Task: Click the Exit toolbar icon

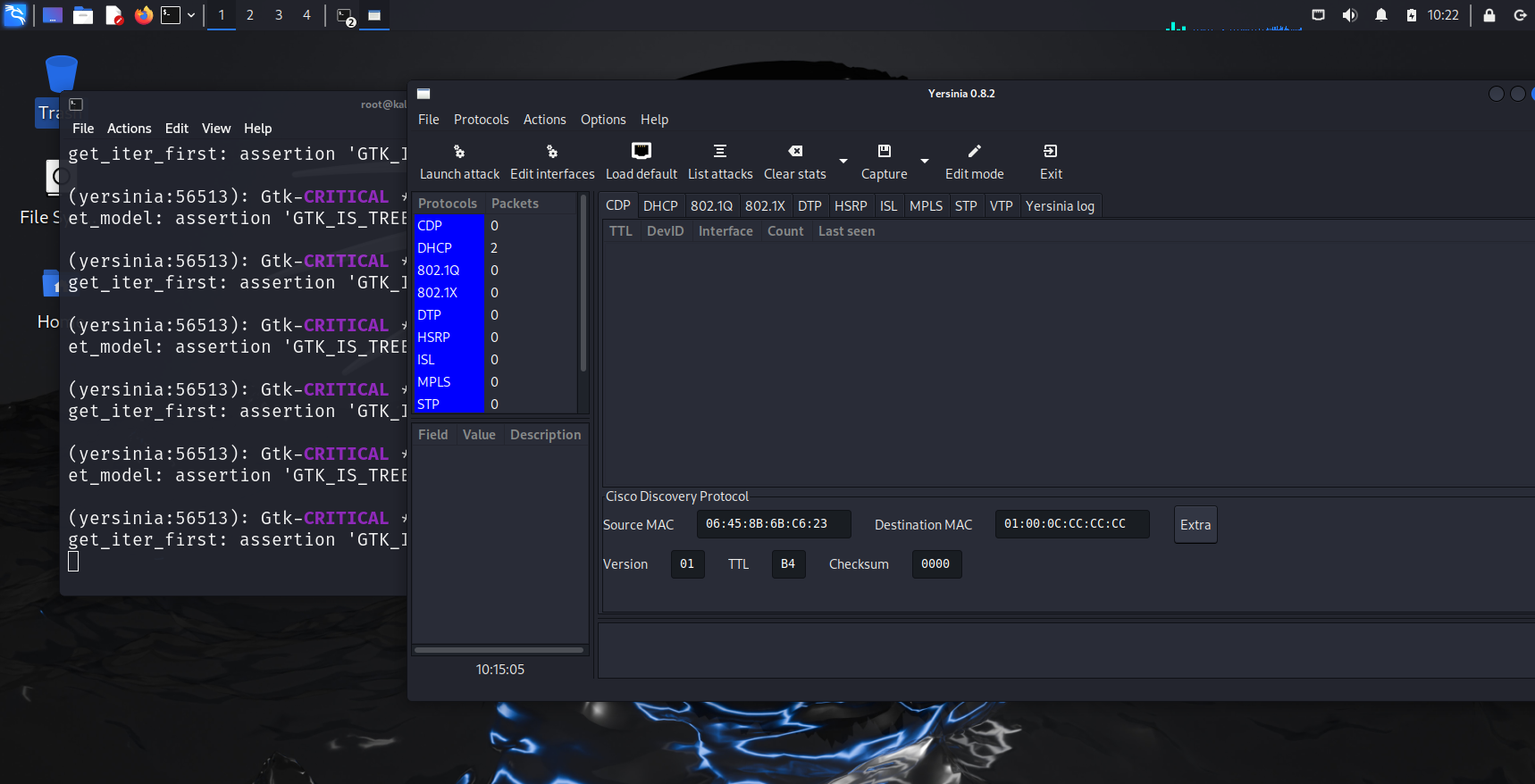Action: [1051, 152]
